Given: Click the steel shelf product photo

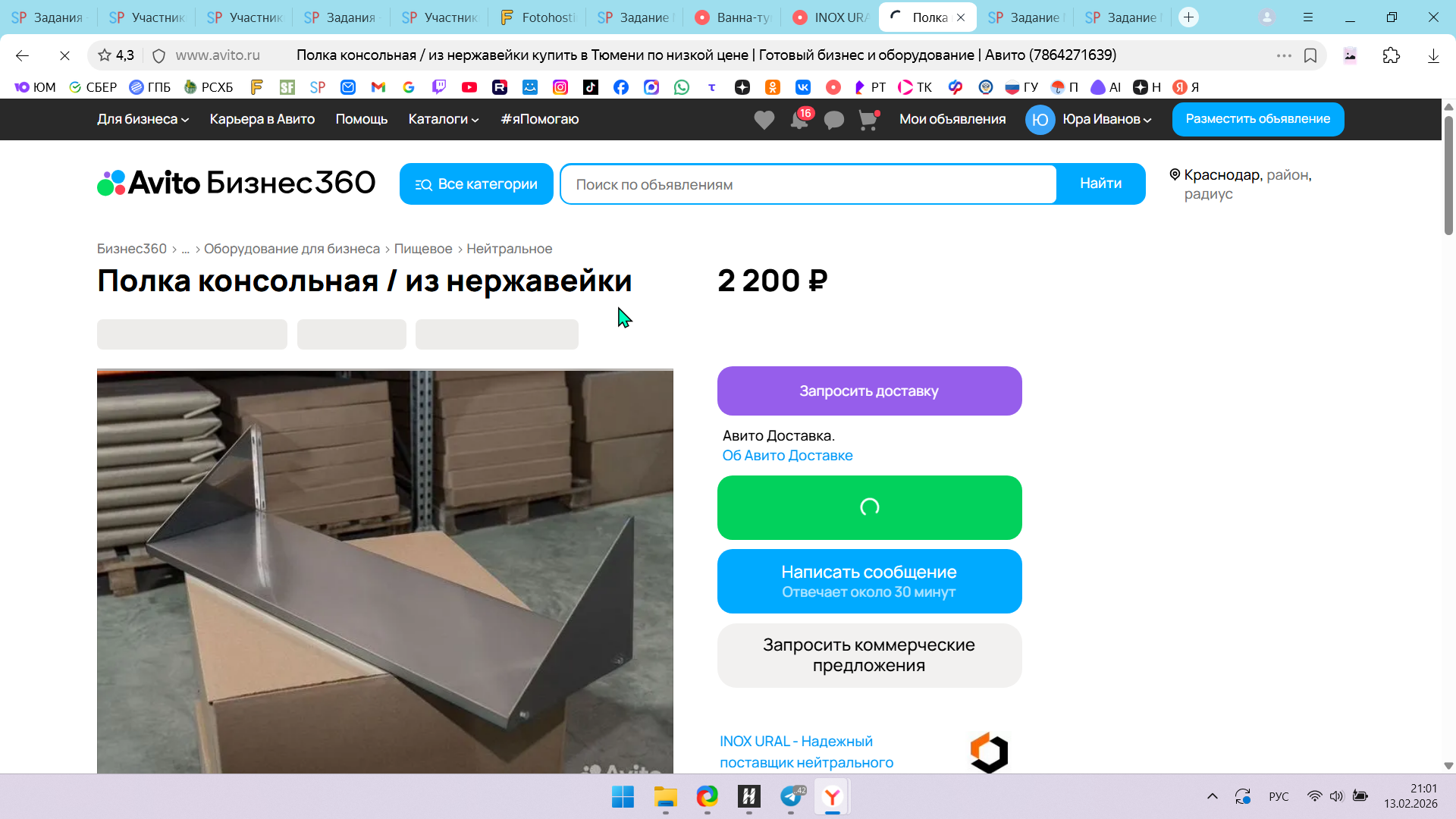Looking at the screenshot, I should [x=384, y=570].
